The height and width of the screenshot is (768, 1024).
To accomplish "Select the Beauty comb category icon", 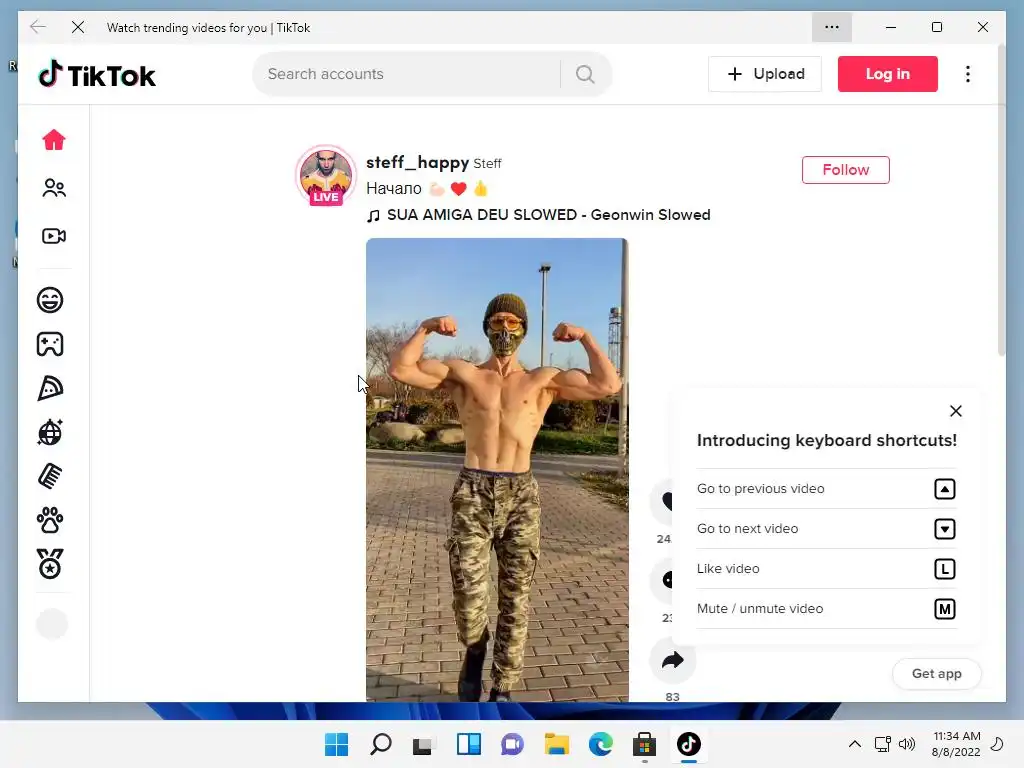I will coord(50,476).
